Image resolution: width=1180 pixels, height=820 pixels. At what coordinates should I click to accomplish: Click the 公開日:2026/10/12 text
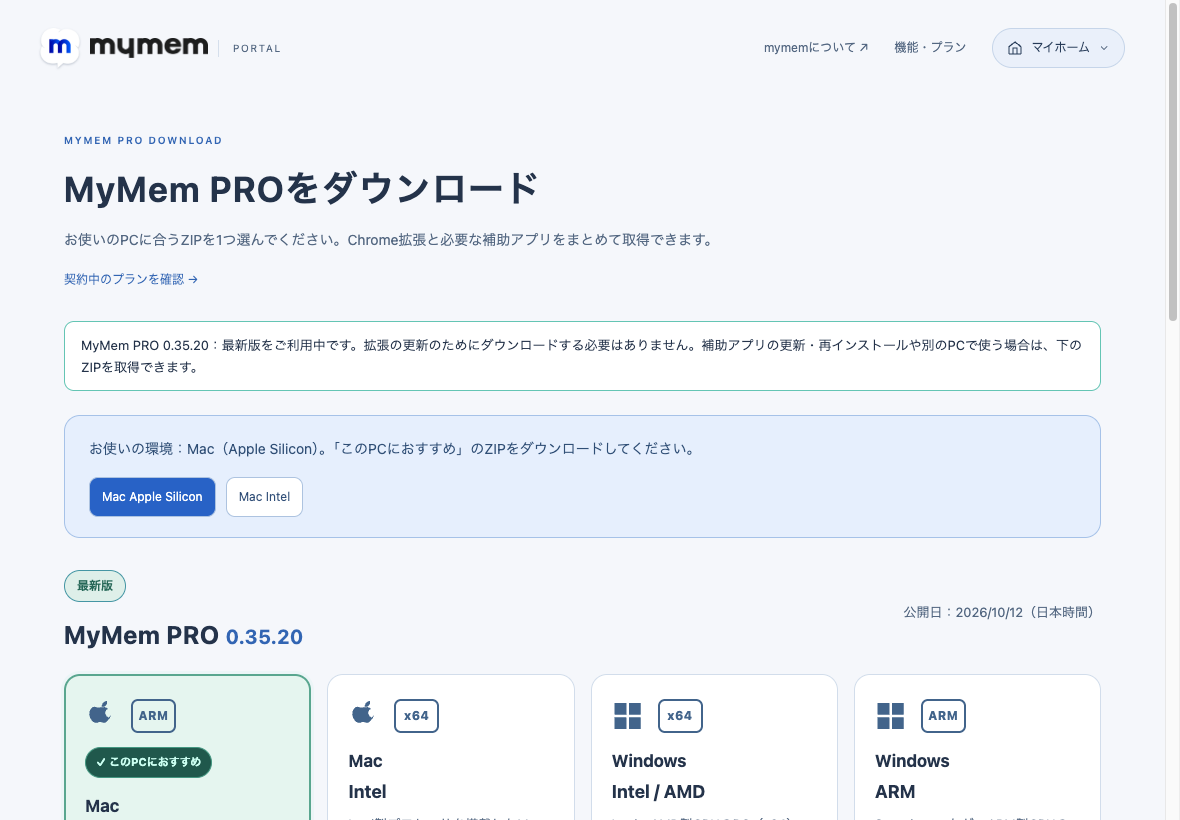1001,612
